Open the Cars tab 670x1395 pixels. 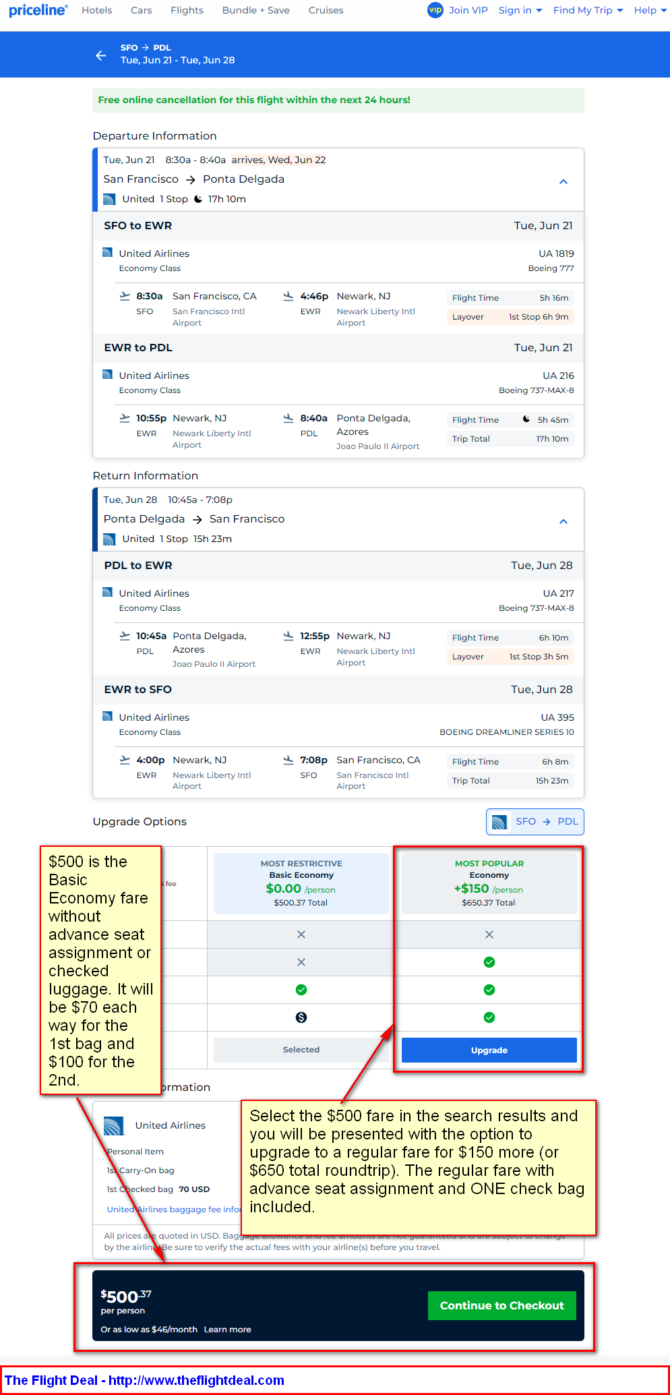141,10
